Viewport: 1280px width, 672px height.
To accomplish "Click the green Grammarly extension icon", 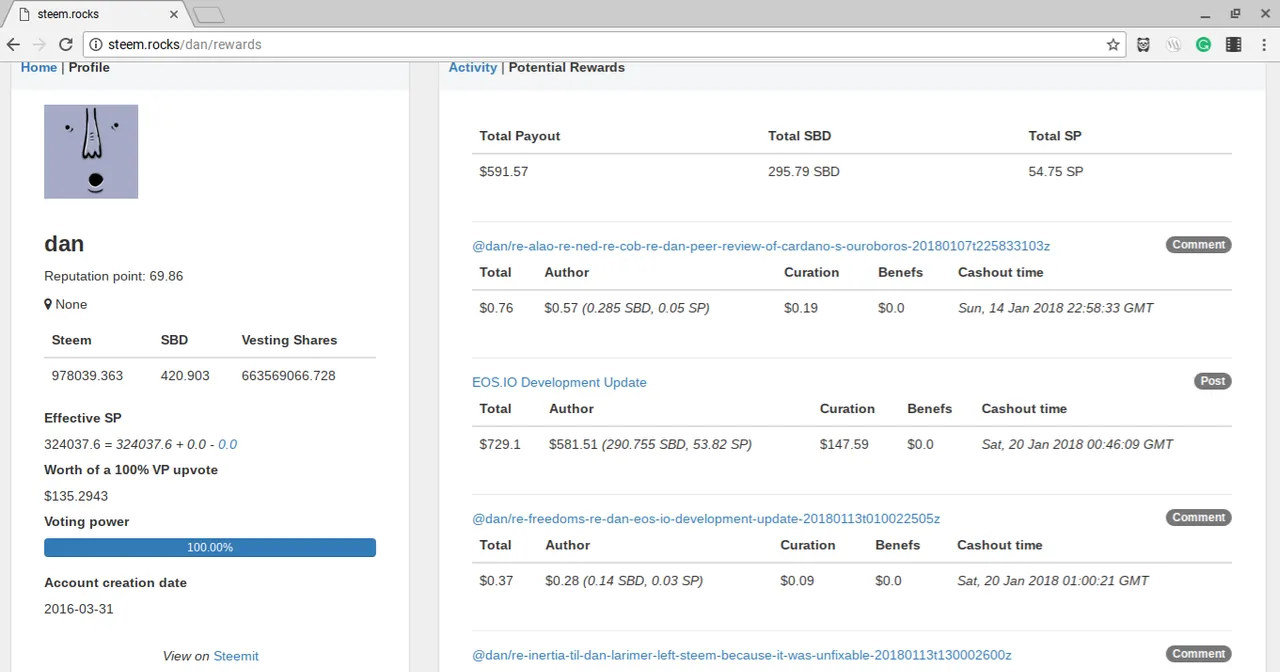I will (1204, 45).
